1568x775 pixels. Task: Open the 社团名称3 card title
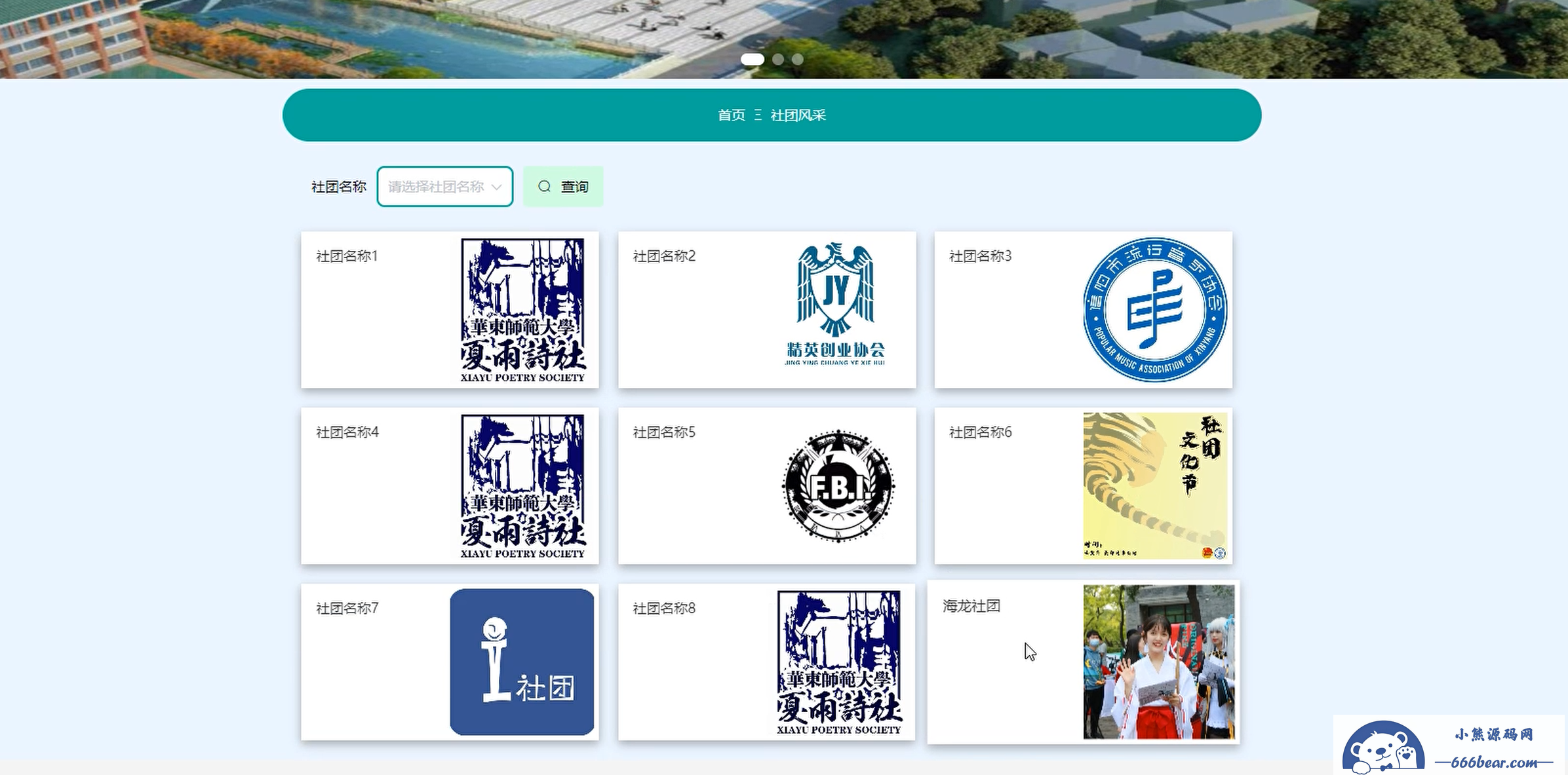coord(980,256)
